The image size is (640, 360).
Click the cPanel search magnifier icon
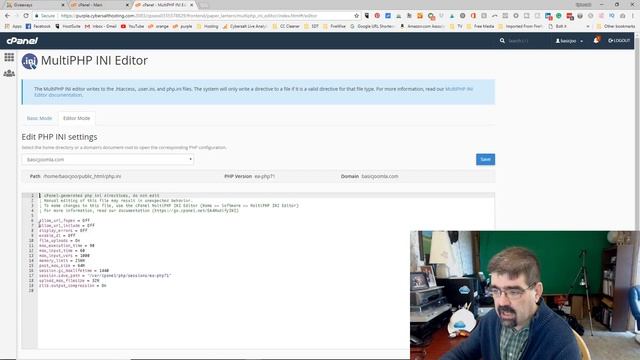point(502,41)
